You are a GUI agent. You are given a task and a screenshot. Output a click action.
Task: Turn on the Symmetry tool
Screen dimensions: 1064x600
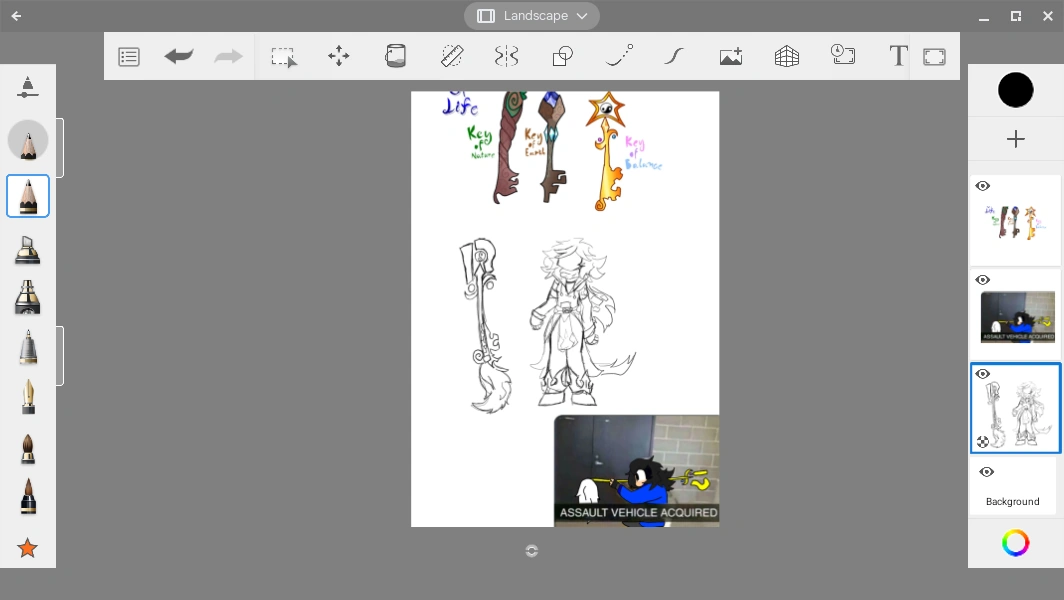pyautogui.click(x=506, y=56)
